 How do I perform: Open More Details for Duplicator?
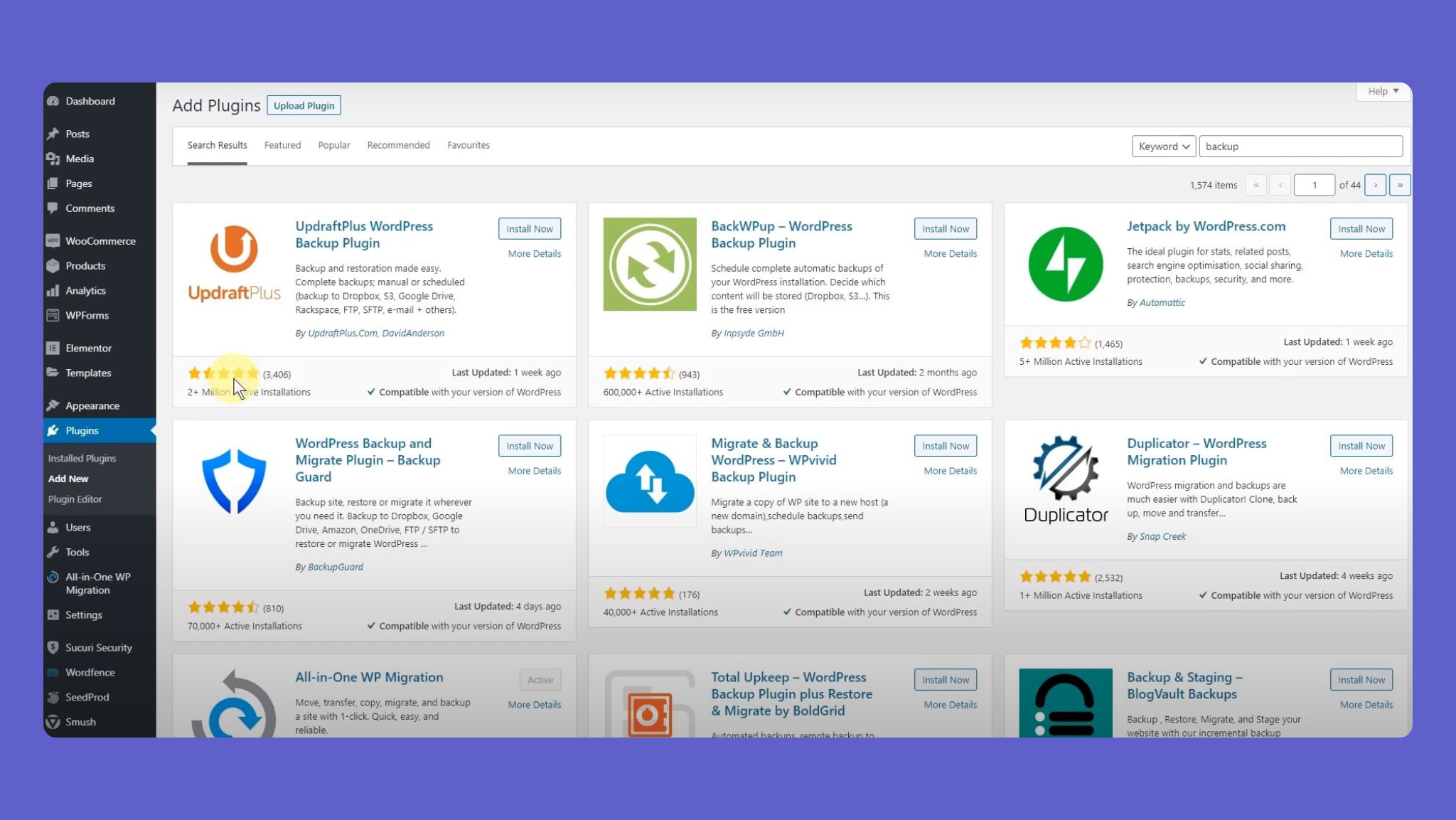[1366, 471]
